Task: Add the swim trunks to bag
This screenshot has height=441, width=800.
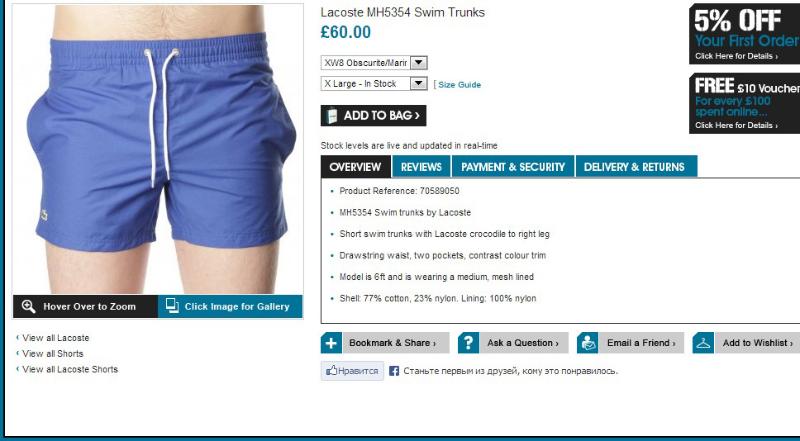Action: 373,115
